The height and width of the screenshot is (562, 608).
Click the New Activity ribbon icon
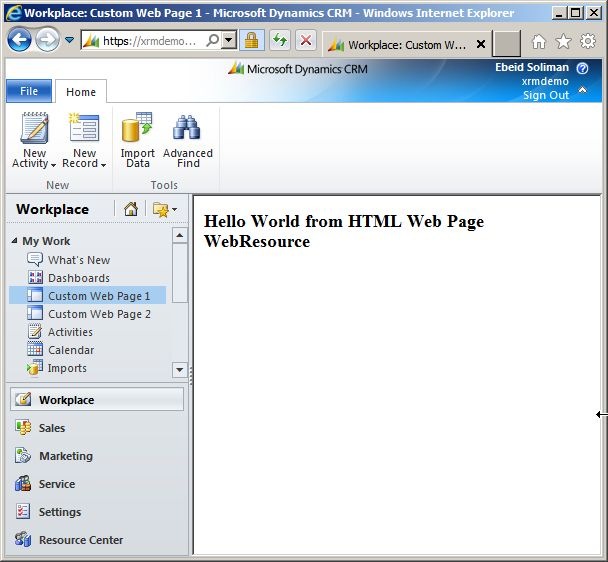tap(34, 128)
